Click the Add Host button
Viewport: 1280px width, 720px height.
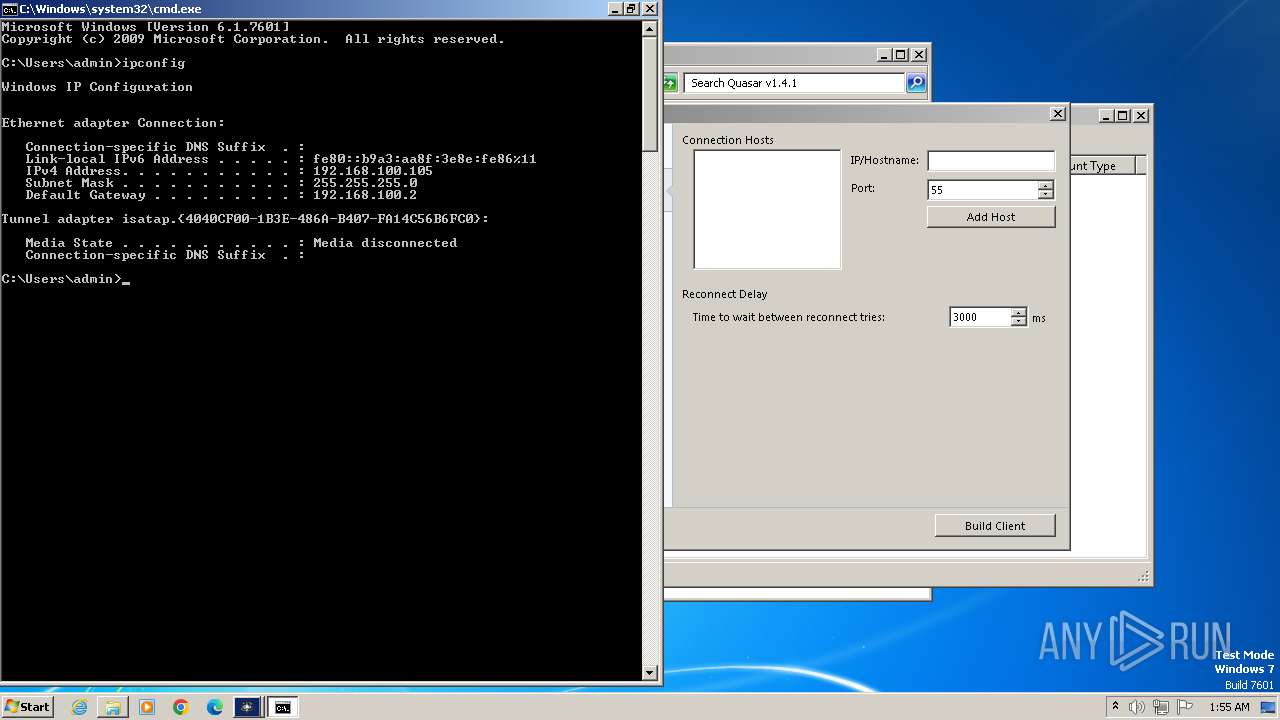tap(991, 217)
